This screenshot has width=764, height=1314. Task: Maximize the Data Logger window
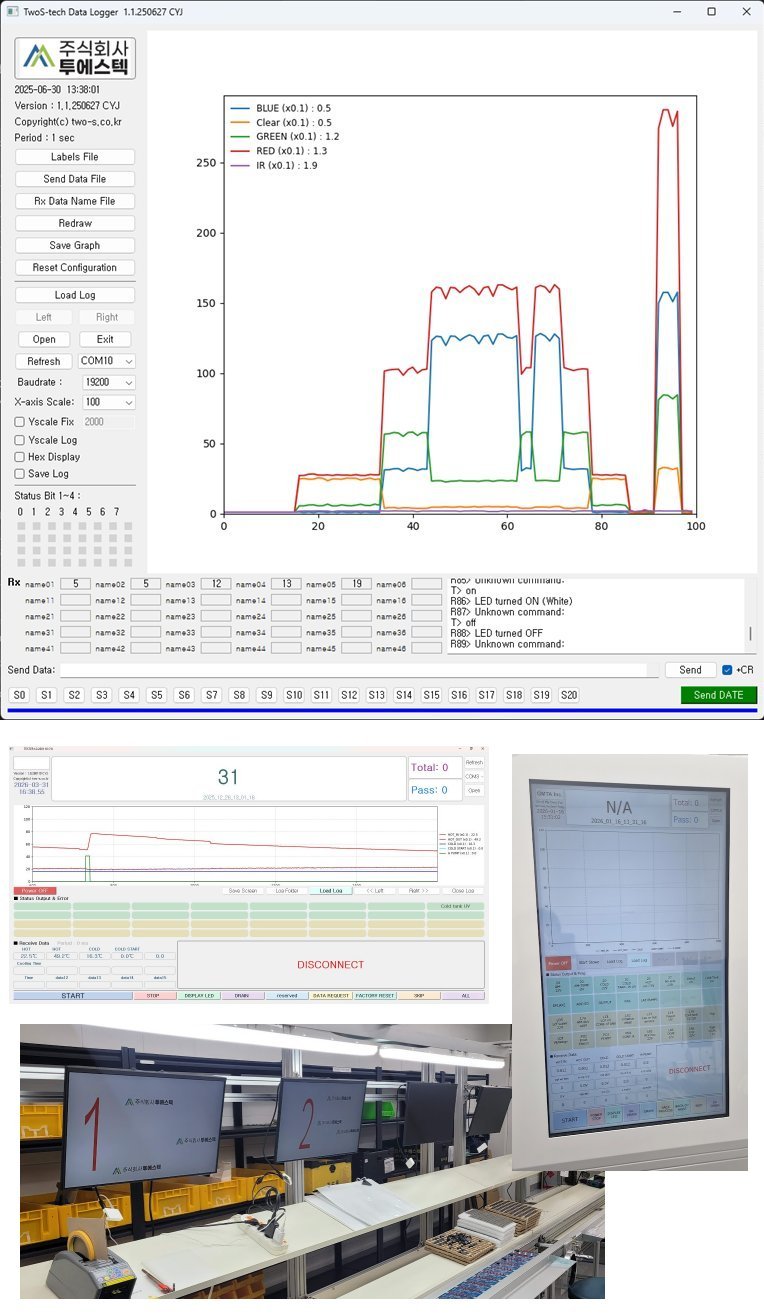click(x=711, y=11)
